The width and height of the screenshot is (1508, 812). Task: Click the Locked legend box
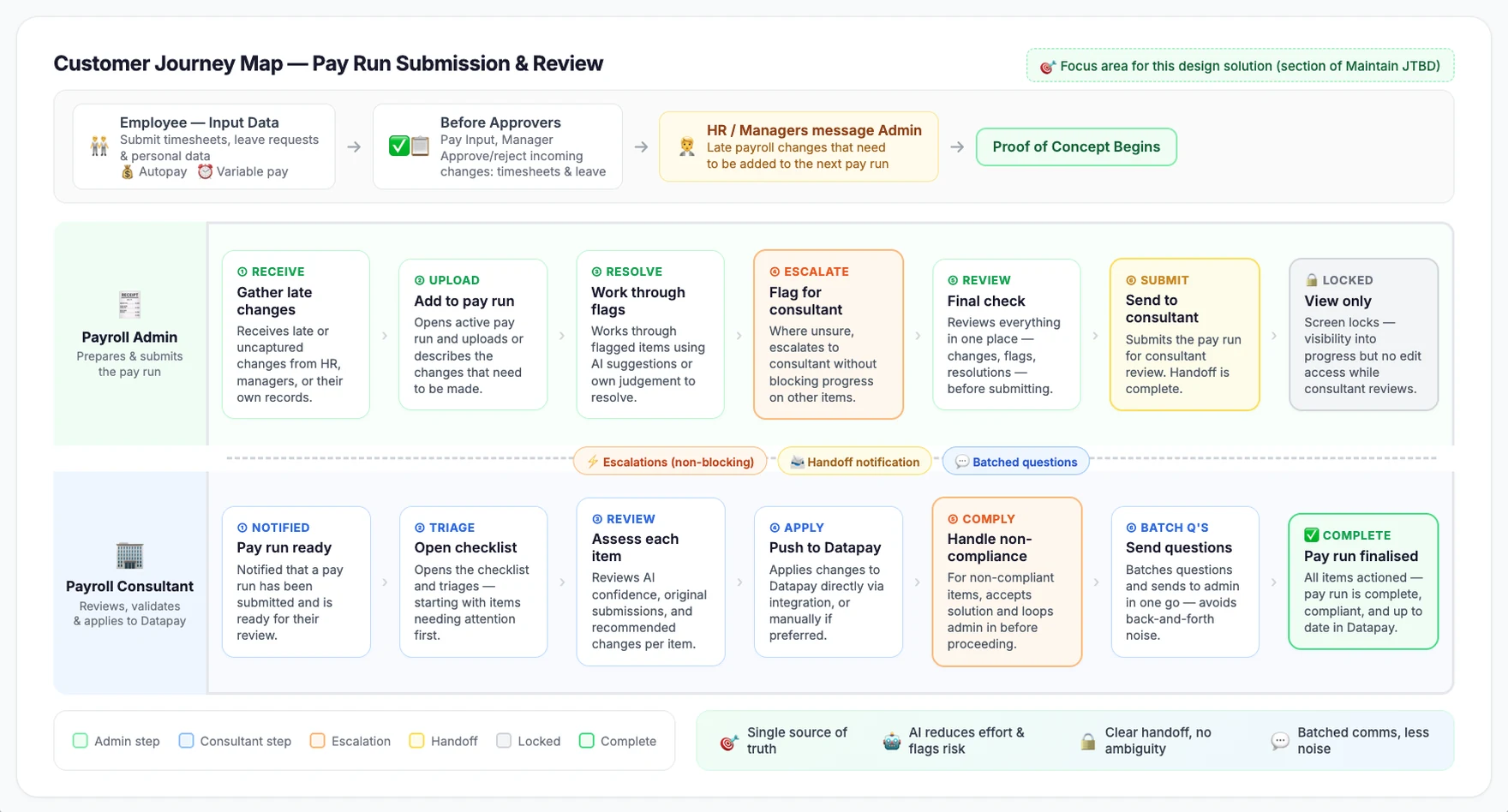(x=504, y=741)
